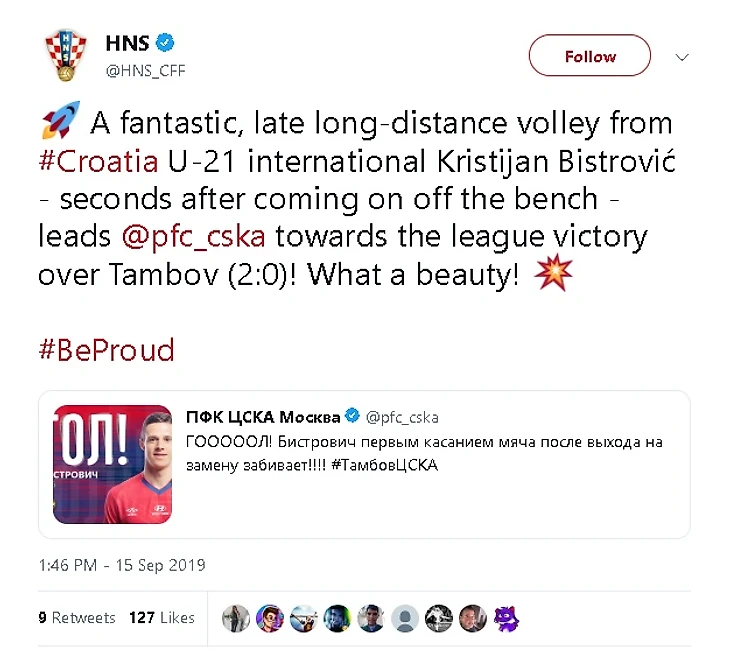Click the ПФК ЦСКА Москва account name
The image size is (730, 651).
[263, 416]
